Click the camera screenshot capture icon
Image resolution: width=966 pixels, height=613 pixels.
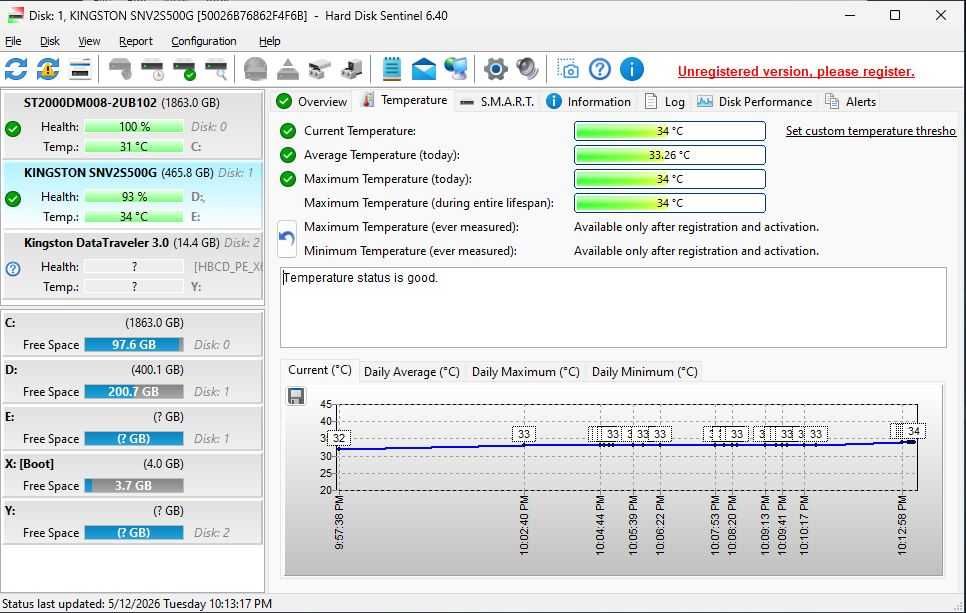(x=567, y=69)
